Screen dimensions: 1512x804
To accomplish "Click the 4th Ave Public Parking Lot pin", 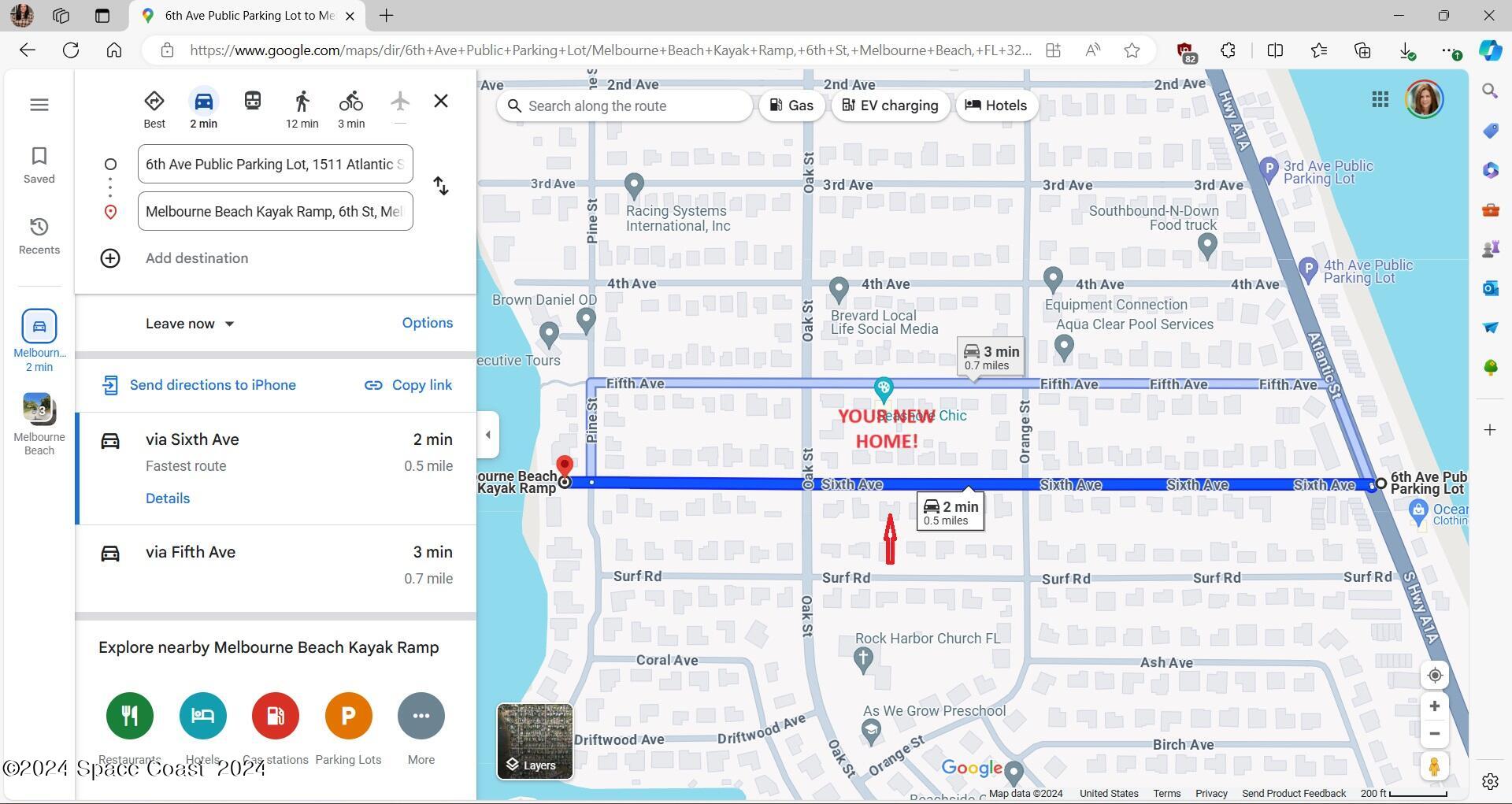I will (1308, 269).
